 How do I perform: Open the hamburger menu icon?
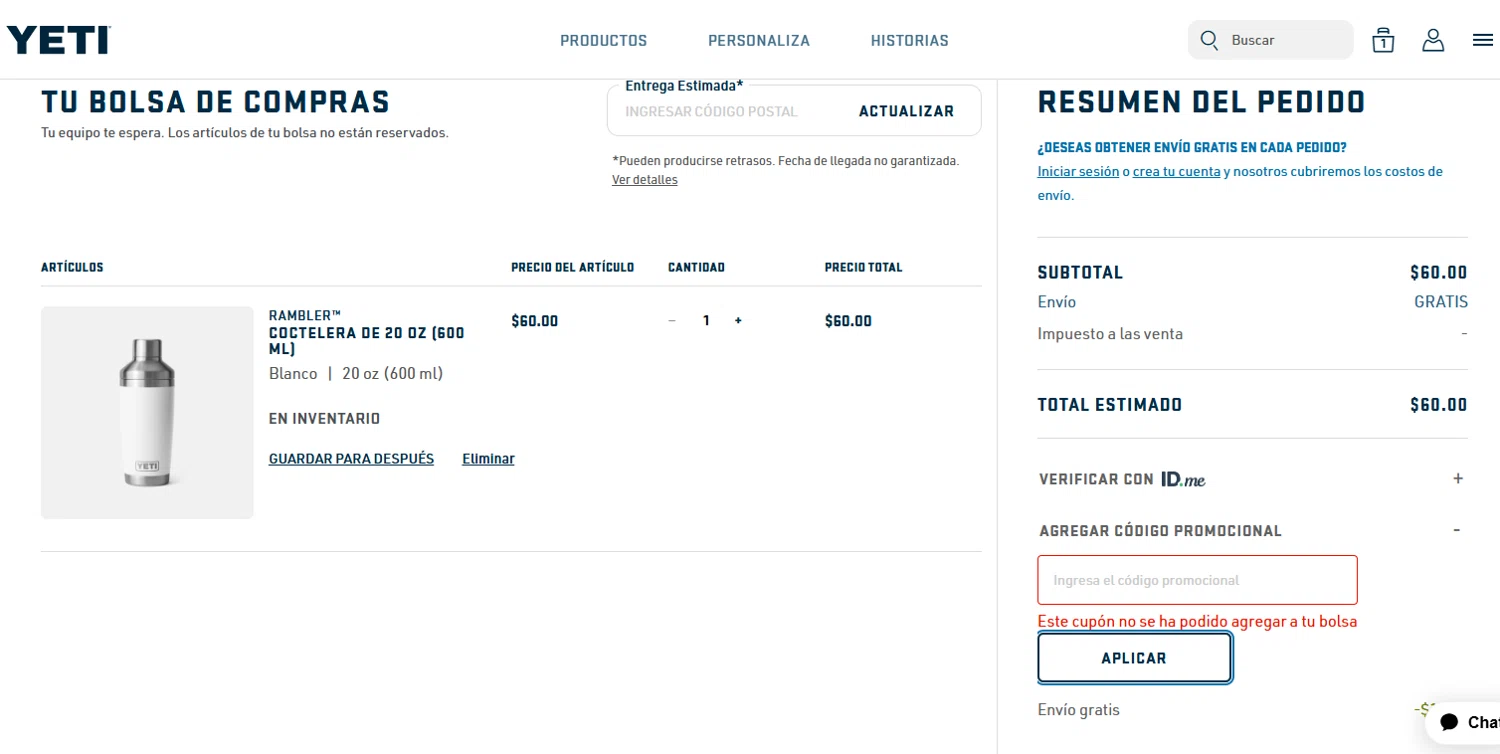coord(1483,40)
